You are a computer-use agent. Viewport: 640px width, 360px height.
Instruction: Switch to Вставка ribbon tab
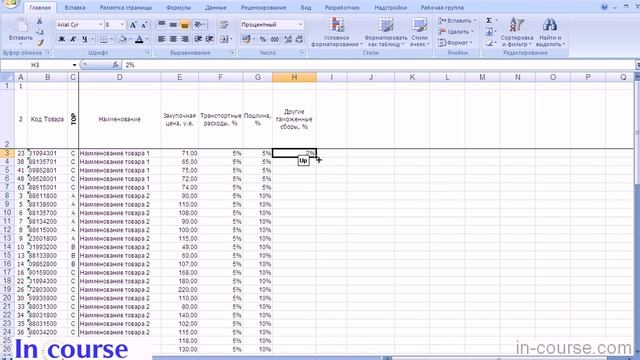click(x=75, y=8)
